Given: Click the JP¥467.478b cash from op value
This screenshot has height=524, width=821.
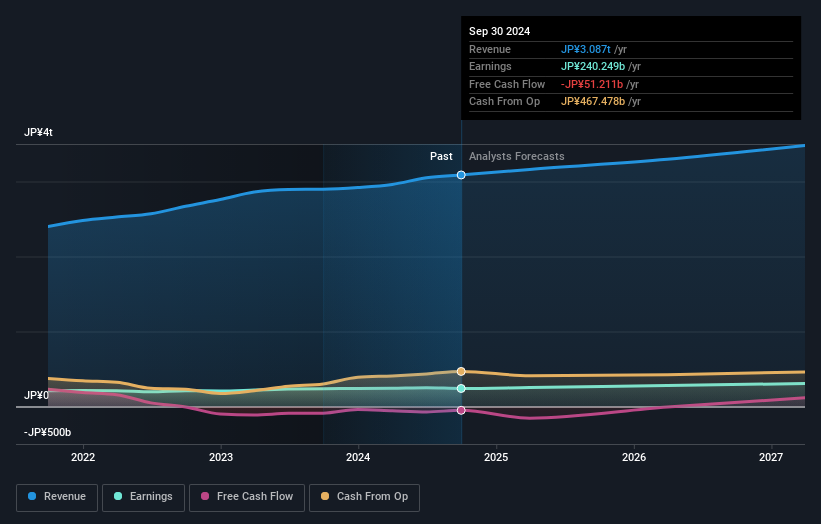Looking at the screenshot, I should click(593, 102).
